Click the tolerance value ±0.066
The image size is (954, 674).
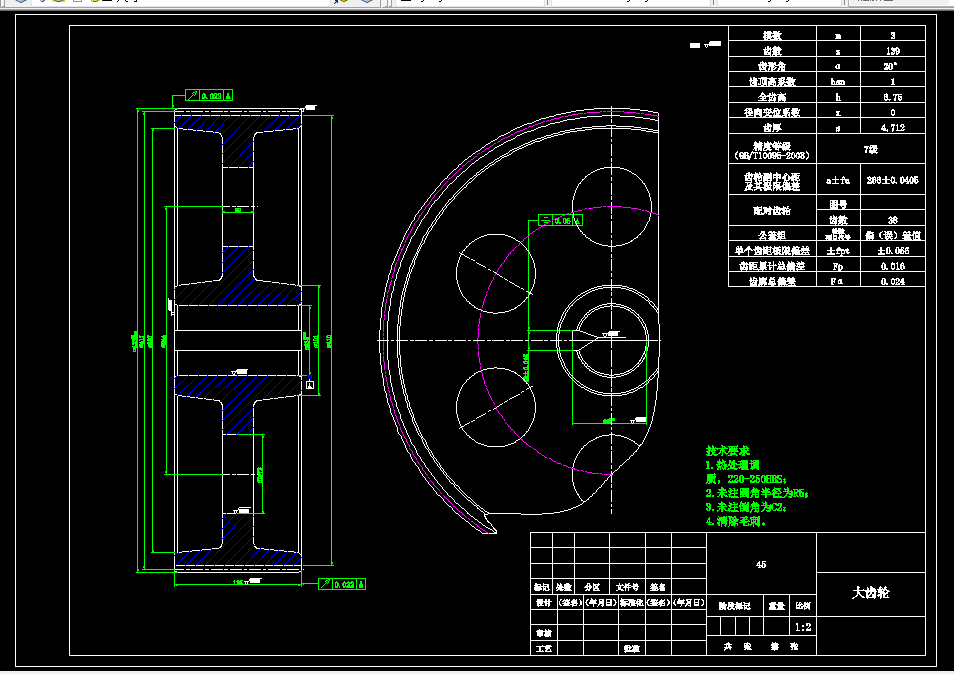coord(893,251)
